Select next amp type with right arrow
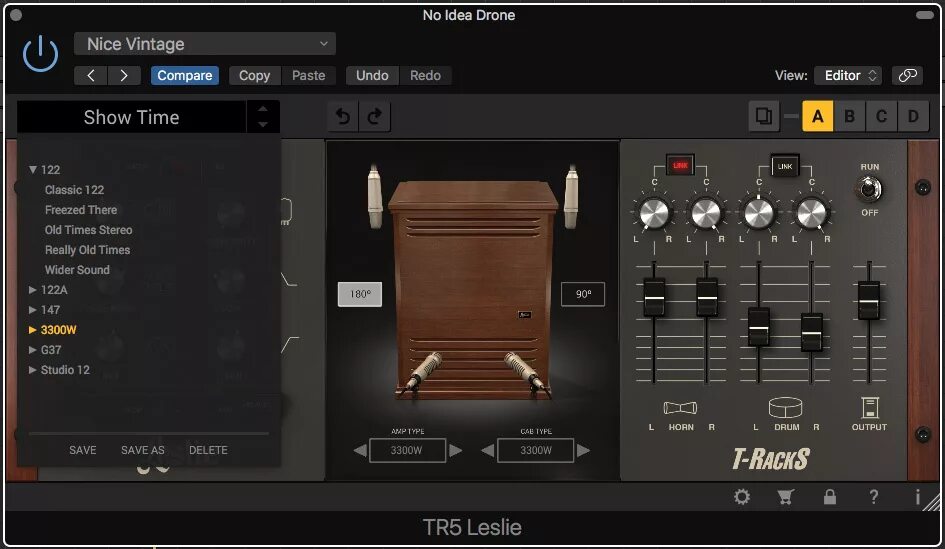This screenshot has height=549, width=945. coord(456,450)
